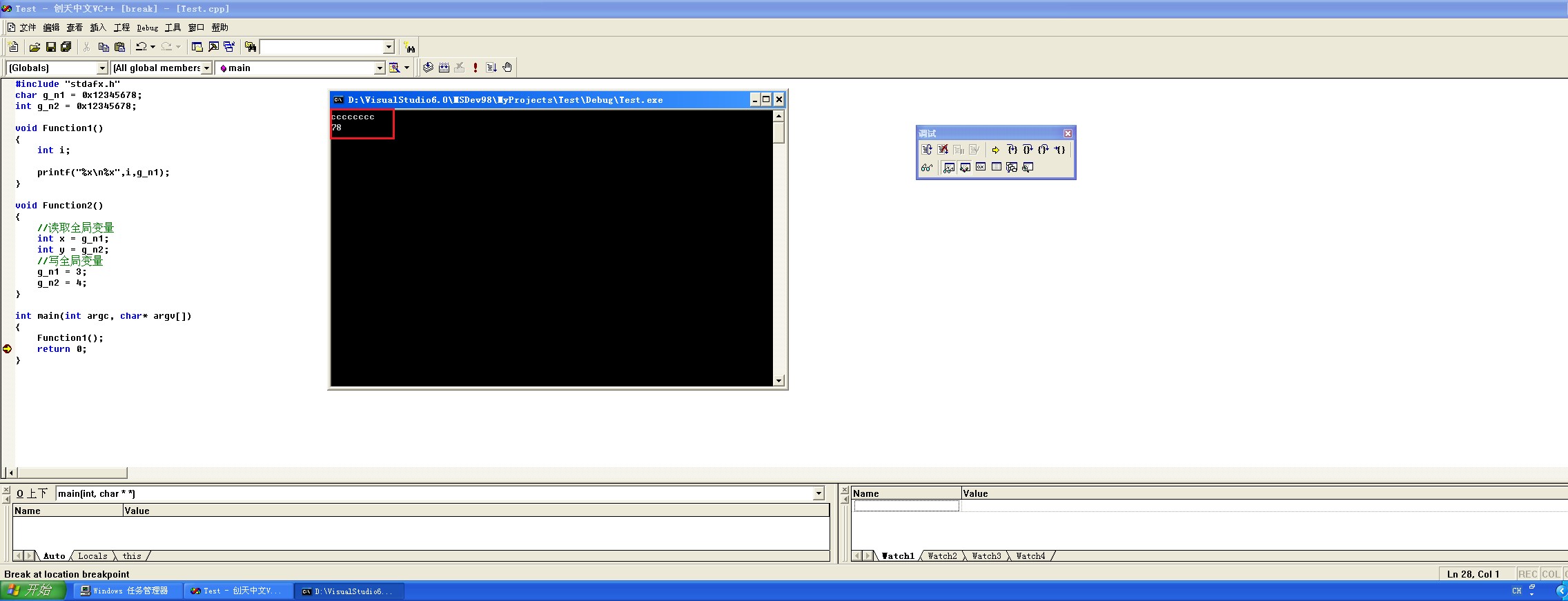This screenshot has height=601, width=1568.
Task: Expand the All global members dropdown
Action: [x=206, y=68]
